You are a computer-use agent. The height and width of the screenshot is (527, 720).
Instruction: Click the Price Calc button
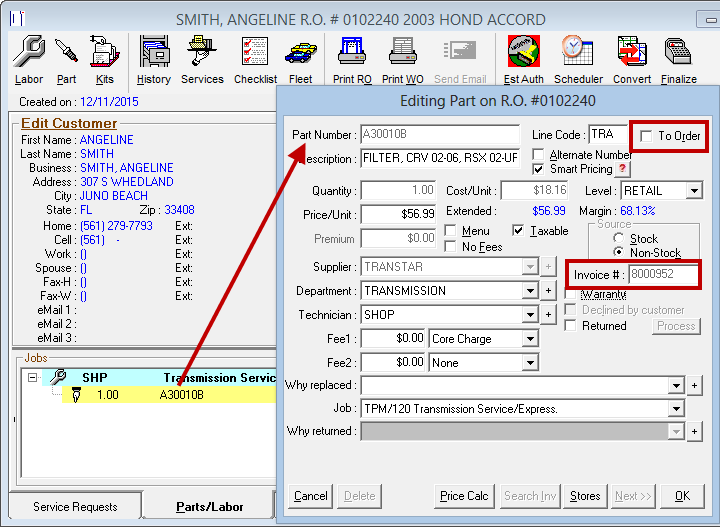(464, 496)
